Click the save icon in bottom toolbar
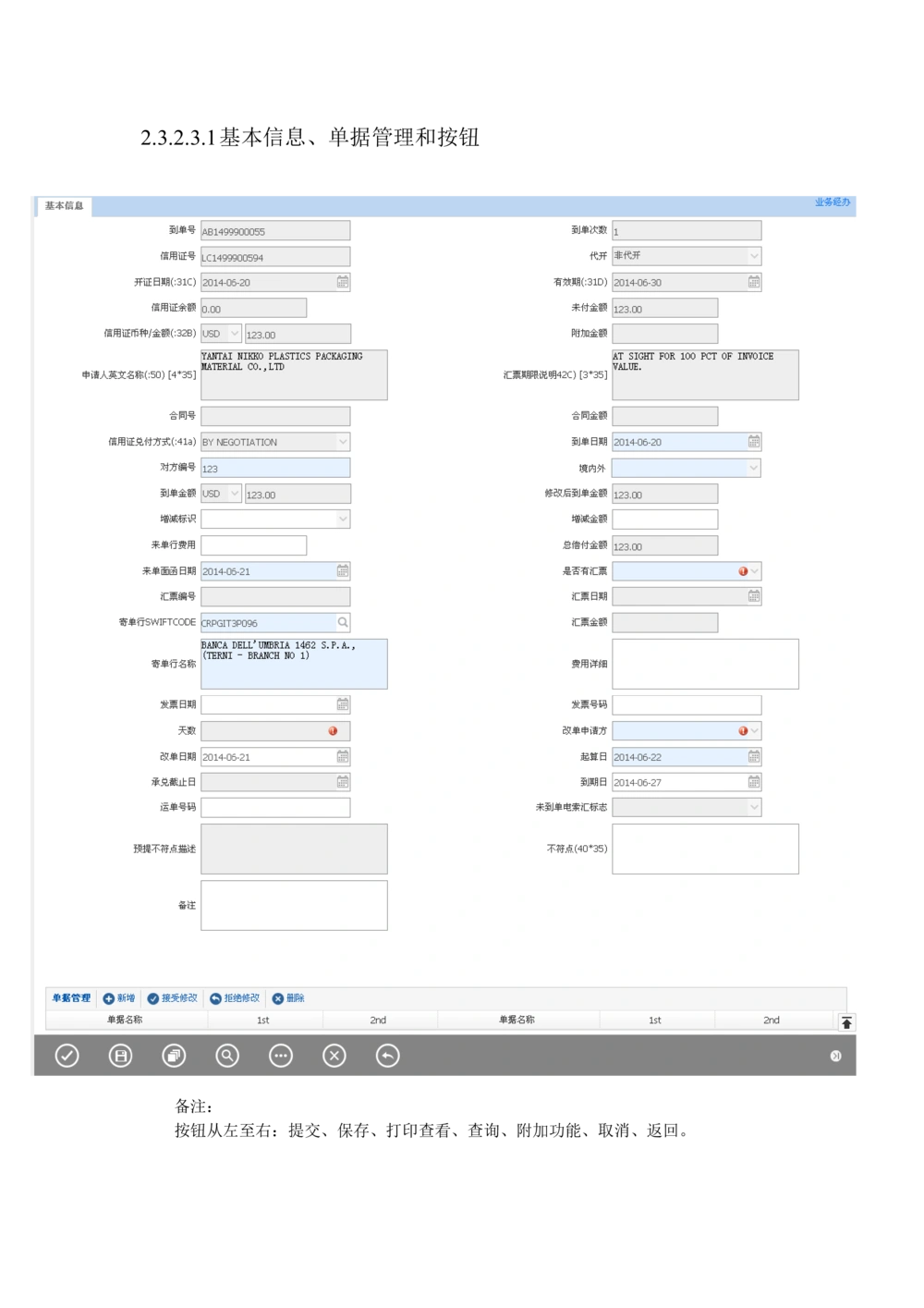The image size is (924, 1308). pos(120,1055)
